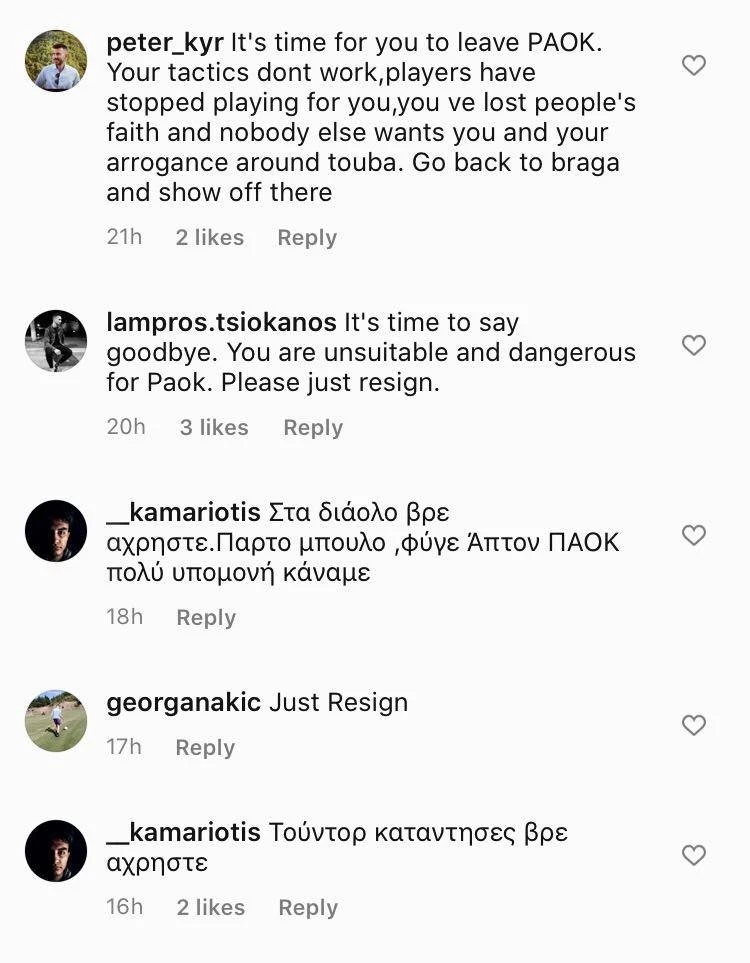Reply to peter_kyr's comment

pos(307,238)
